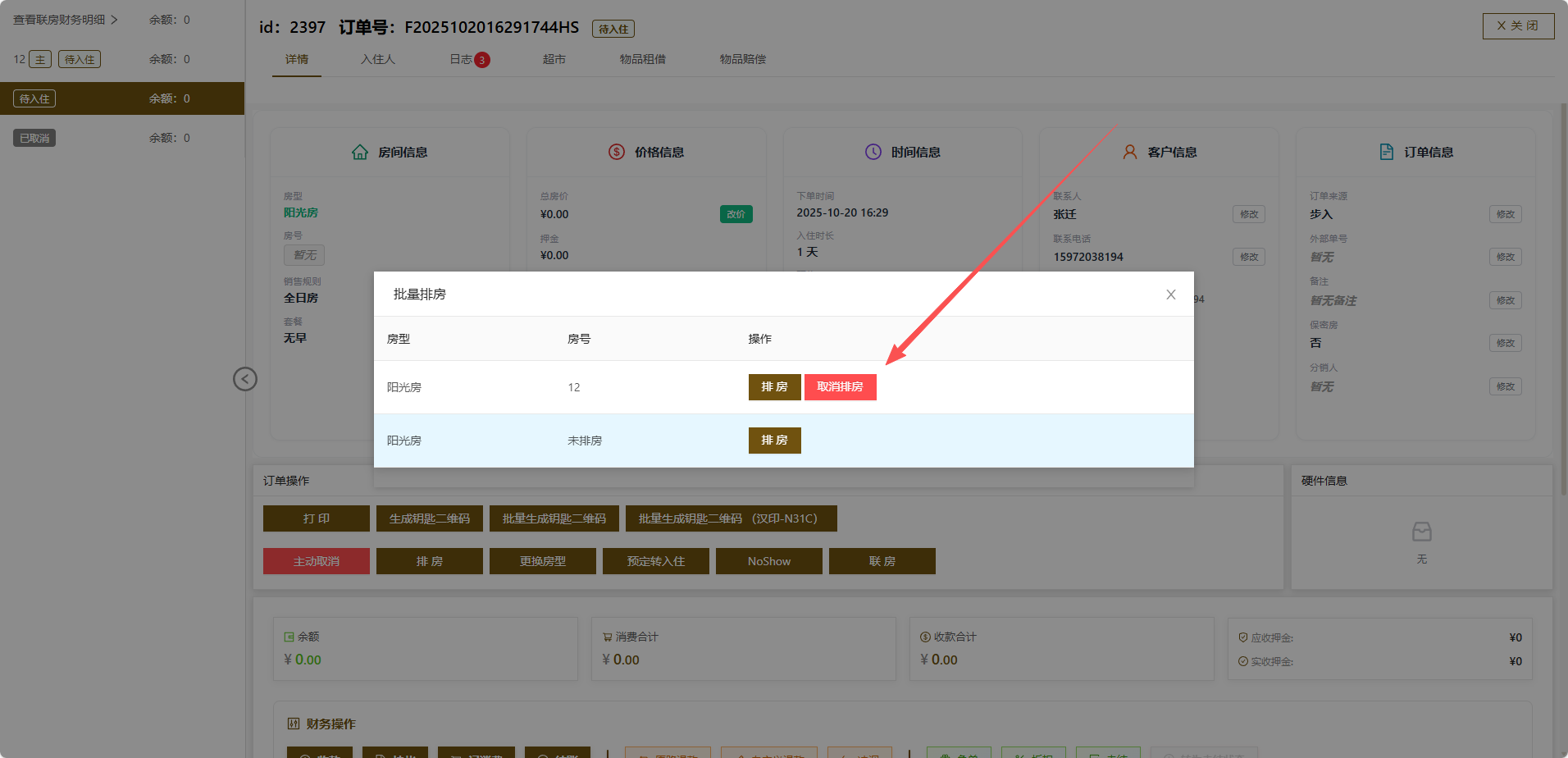Select the 物品租借 tab

pos(642,59)
